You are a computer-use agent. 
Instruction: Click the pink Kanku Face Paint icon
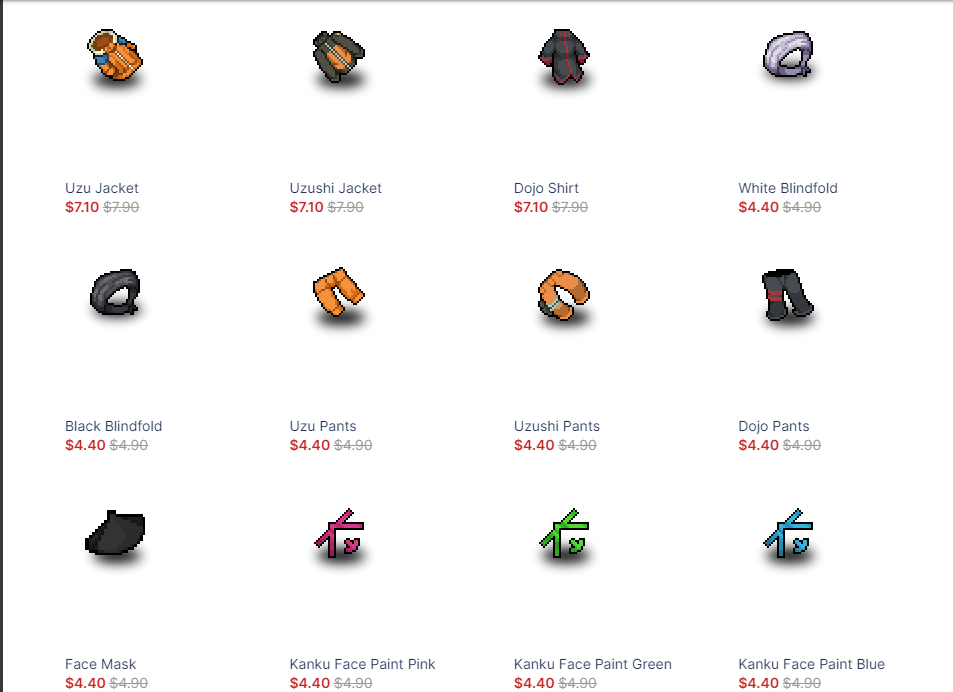point(339,533)
